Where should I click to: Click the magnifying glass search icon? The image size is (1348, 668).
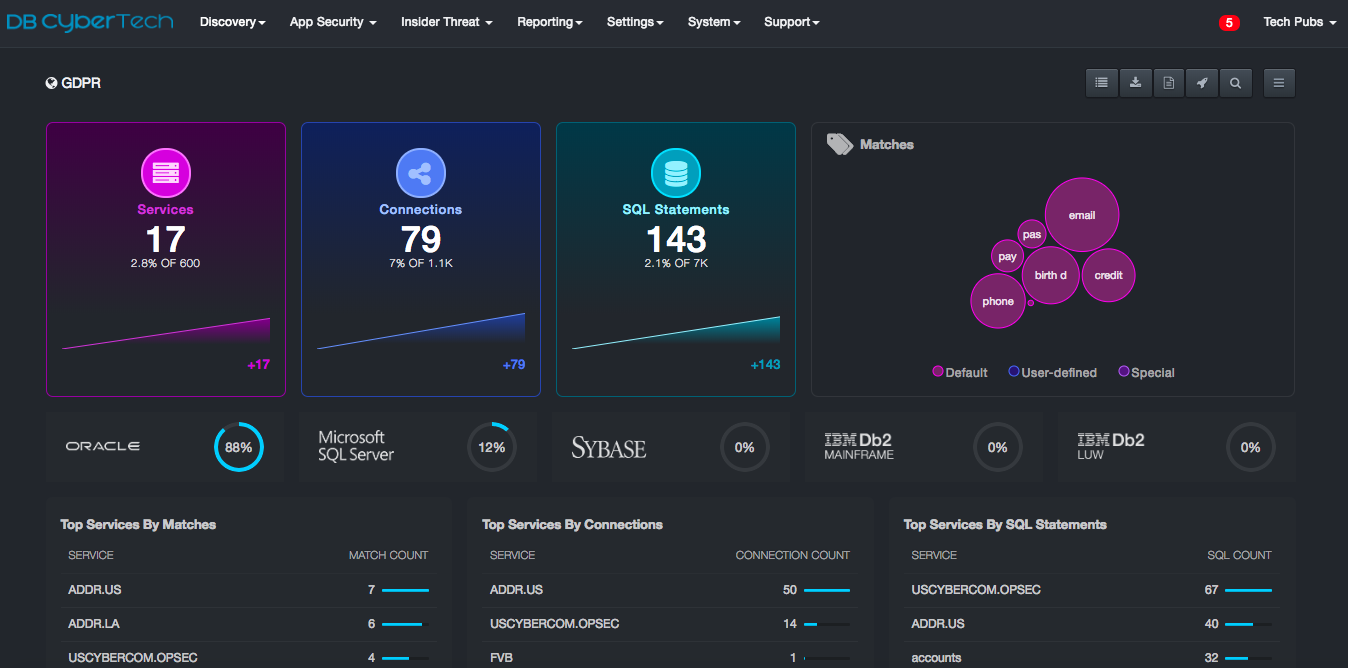point(1235,83)
